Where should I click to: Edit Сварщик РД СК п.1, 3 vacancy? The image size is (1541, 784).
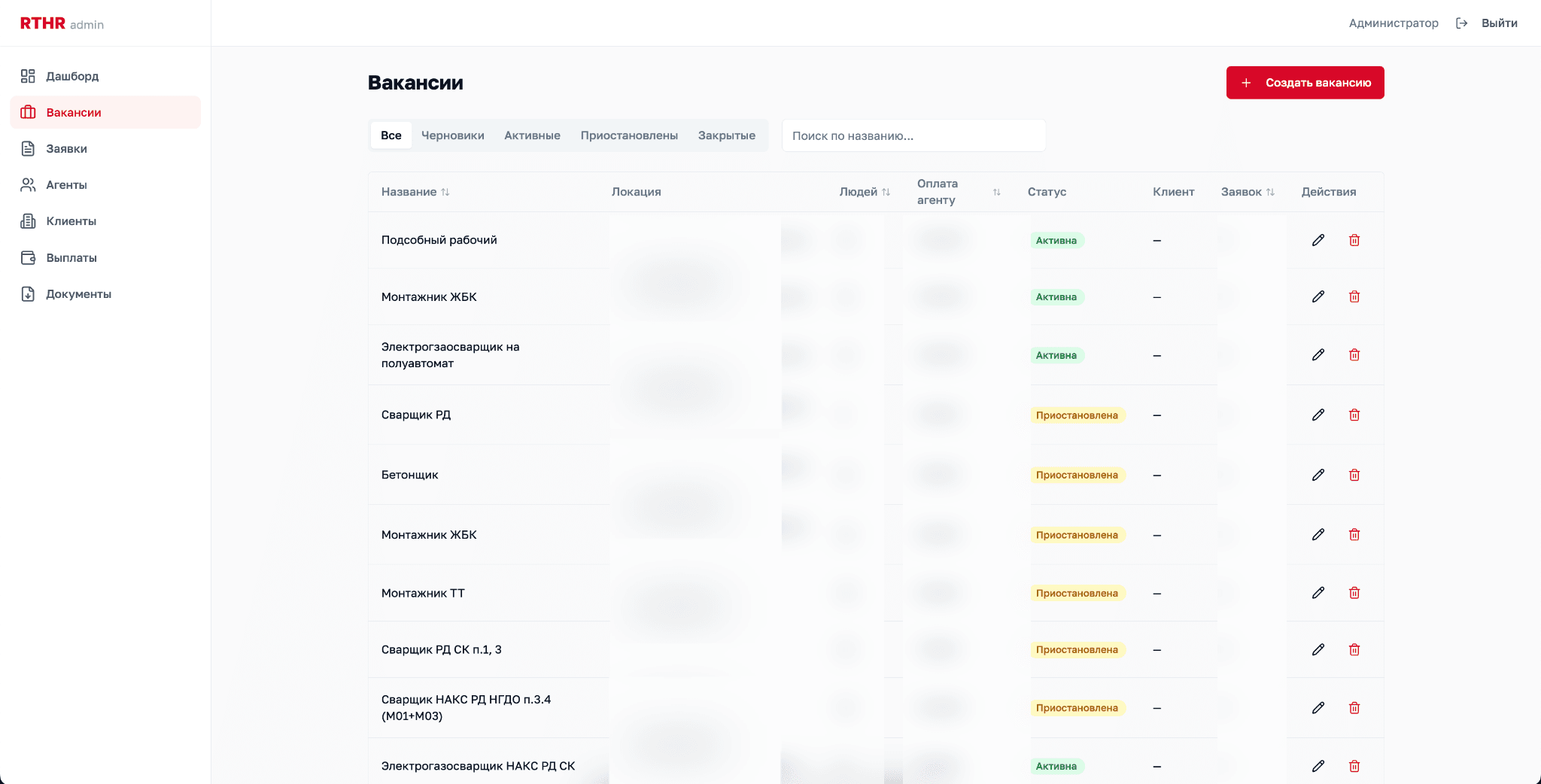1318,649
